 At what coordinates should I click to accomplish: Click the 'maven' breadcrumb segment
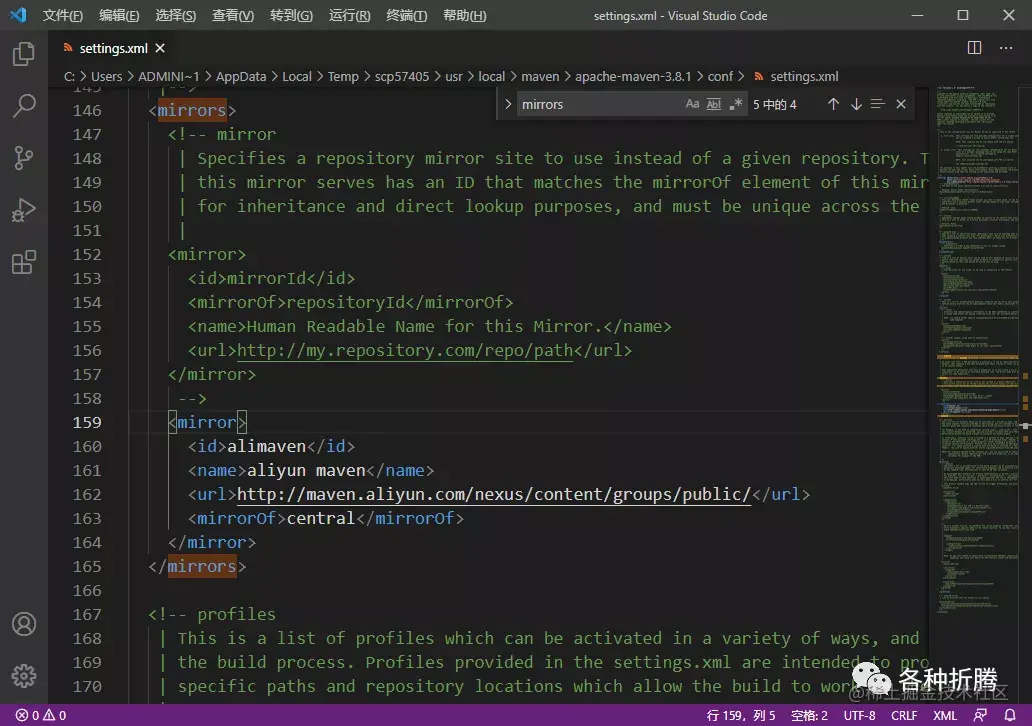pyautogui.click(x=540, y=76)
